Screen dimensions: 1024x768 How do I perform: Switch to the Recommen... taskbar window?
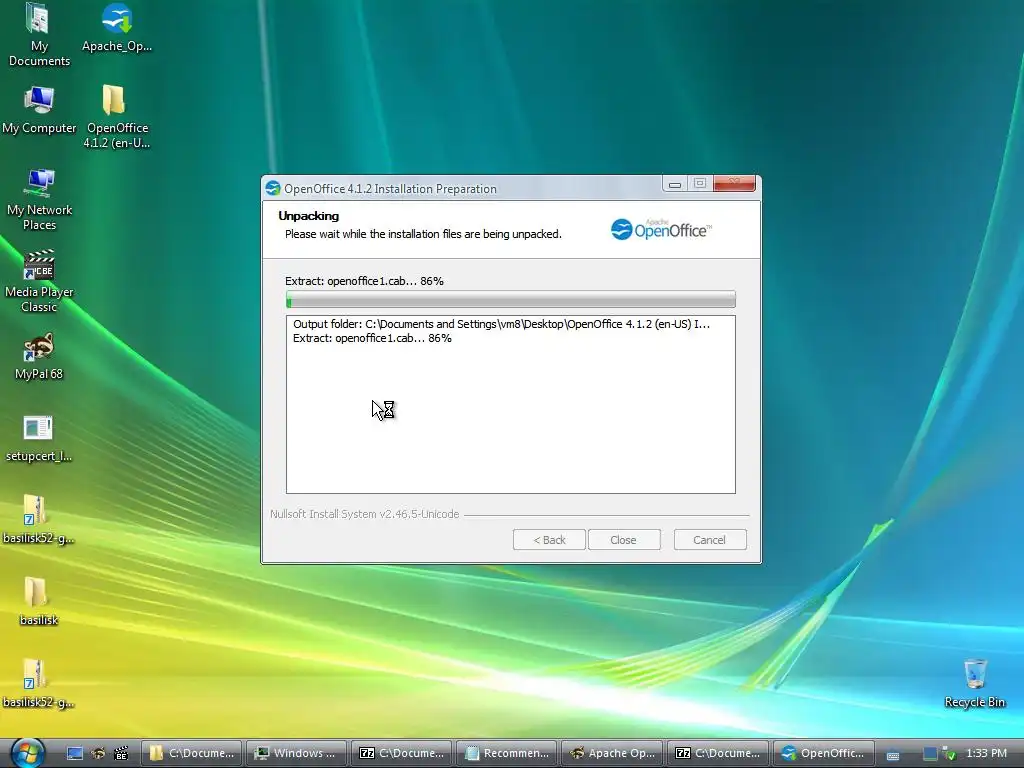pos(507,753)
